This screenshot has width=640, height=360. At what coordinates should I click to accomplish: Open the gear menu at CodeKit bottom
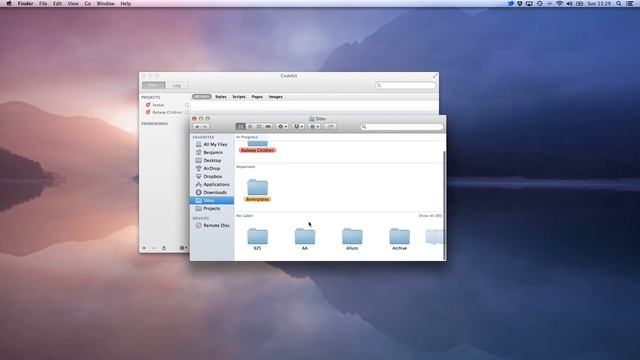tap(183, 248)
